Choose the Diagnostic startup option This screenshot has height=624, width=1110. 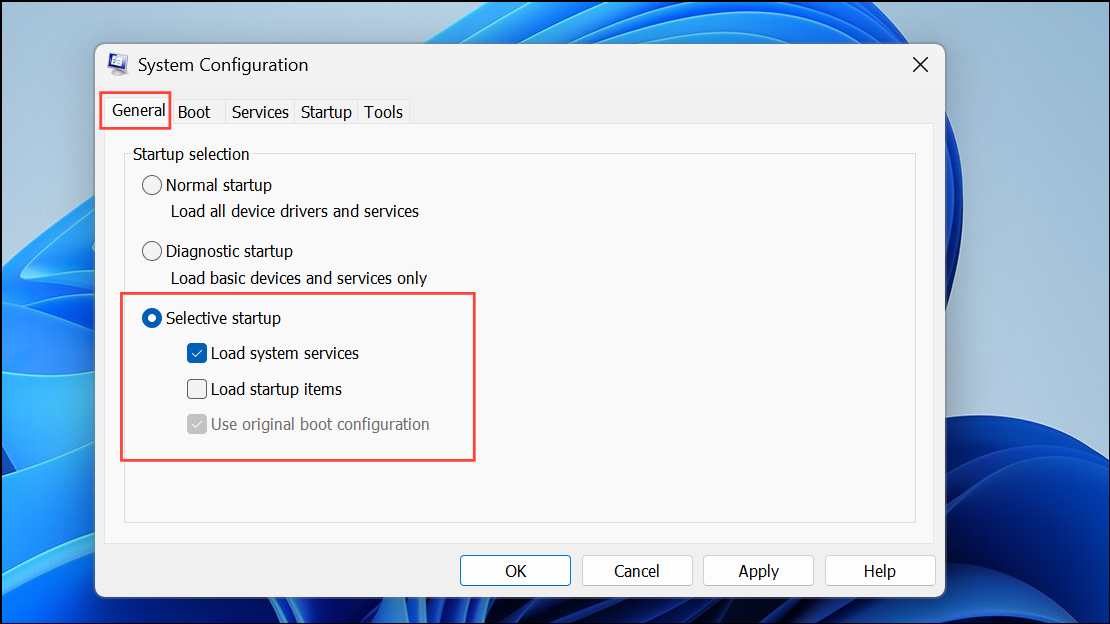151,251
